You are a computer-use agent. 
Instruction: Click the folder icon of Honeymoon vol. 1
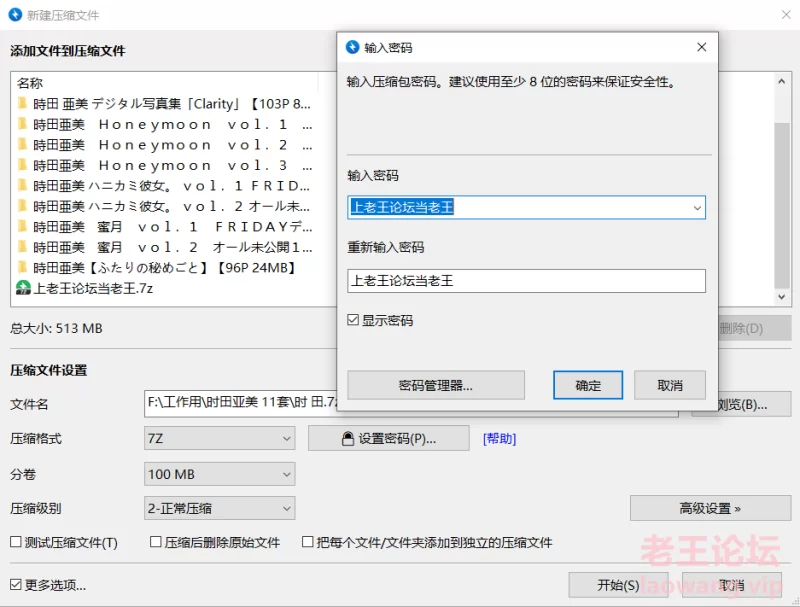tap(22, 124)
